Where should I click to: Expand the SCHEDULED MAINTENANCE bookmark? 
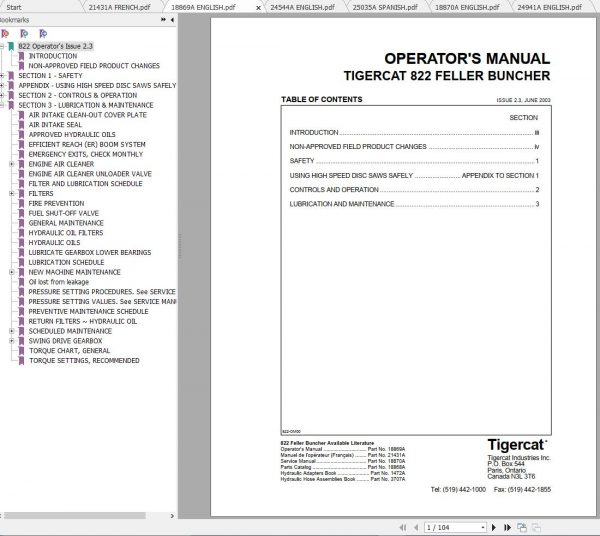click(12, 331)
